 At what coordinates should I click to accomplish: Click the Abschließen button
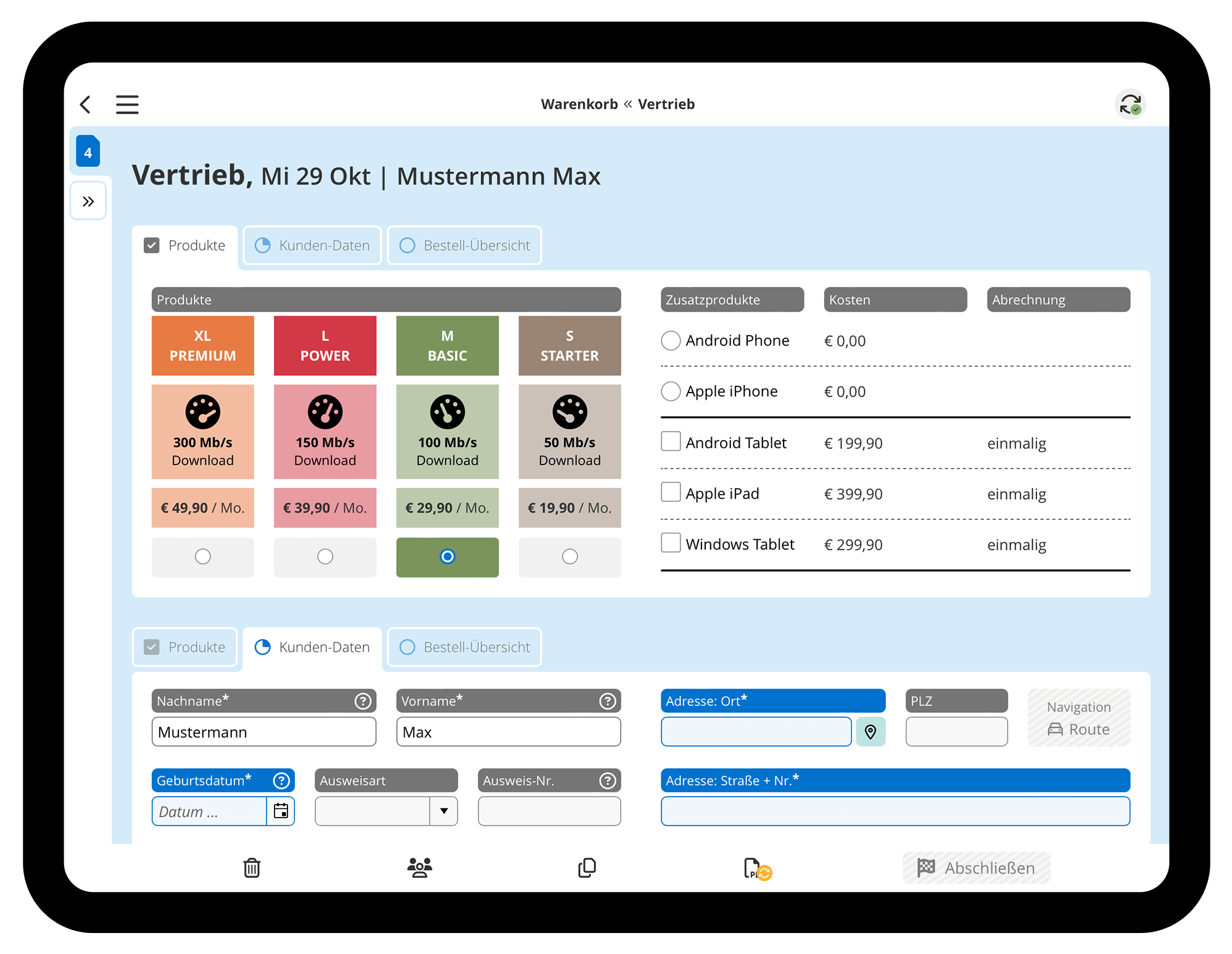pyautogui.click(x=976, y=867)
